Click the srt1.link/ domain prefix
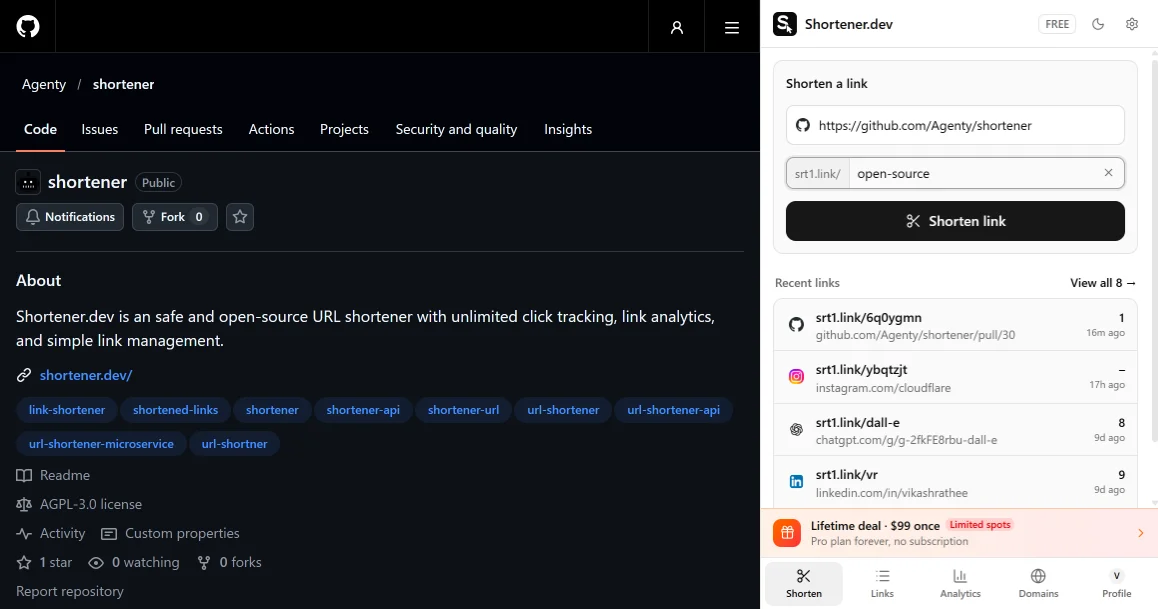Image resolution: width=1158 pixels, height=609 pixels. coord(818,173)
